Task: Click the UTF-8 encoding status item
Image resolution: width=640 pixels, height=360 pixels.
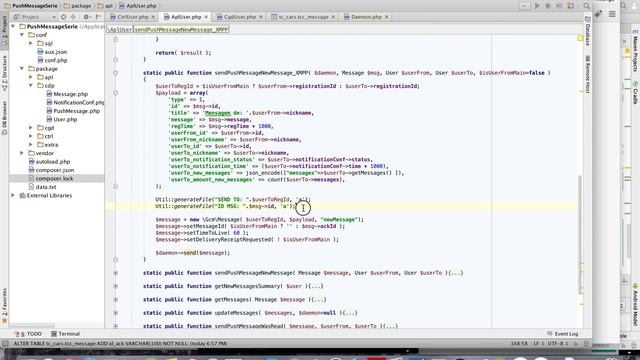Action: click(558, 344)
